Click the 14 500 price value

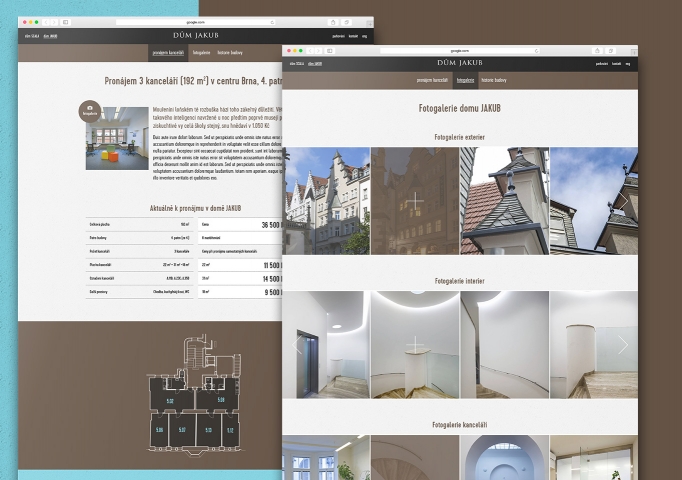click(273, 279)
